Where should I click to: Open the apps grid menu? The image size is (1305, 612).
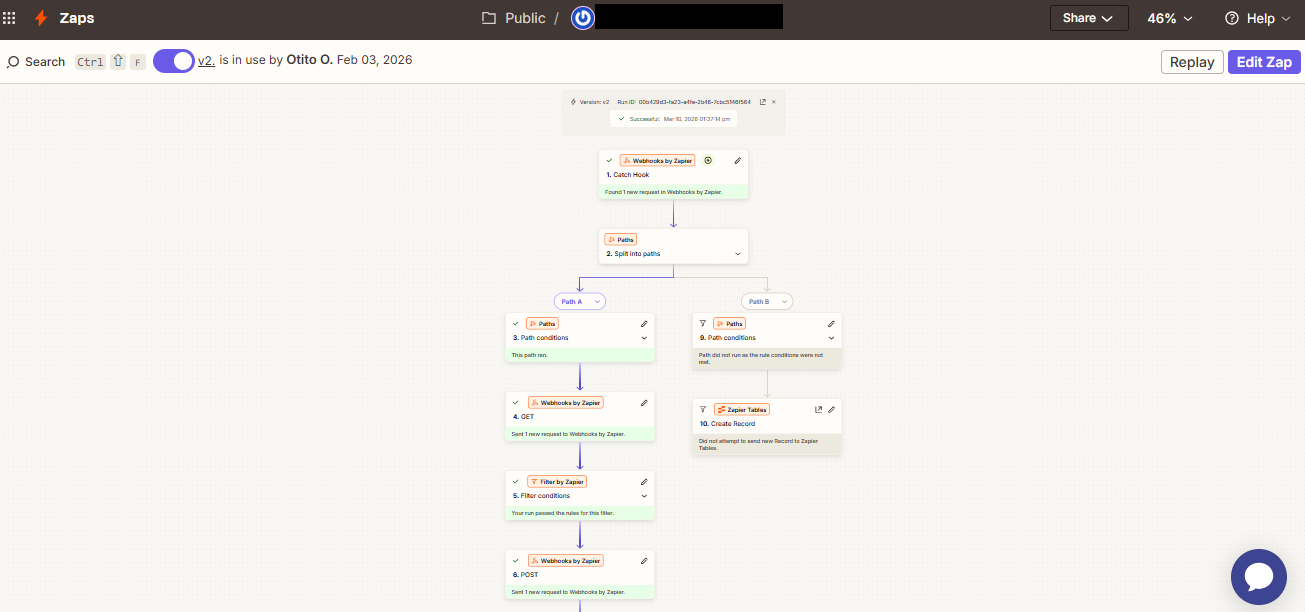(x=10, y=18)
